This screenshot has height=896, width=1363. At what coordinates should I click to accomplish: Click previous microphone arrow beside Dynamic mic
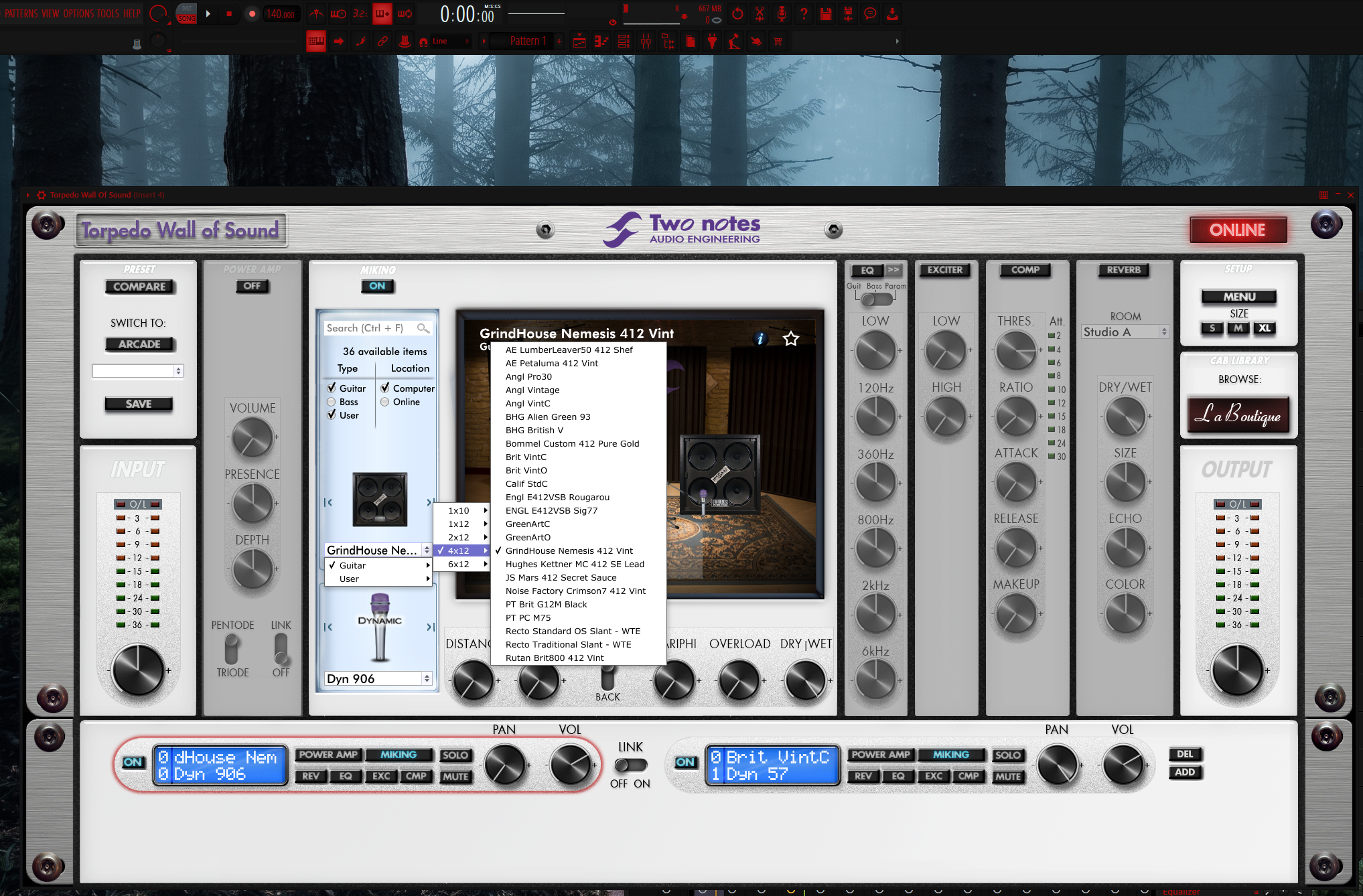pyautogui.click(x=328, y=627)
